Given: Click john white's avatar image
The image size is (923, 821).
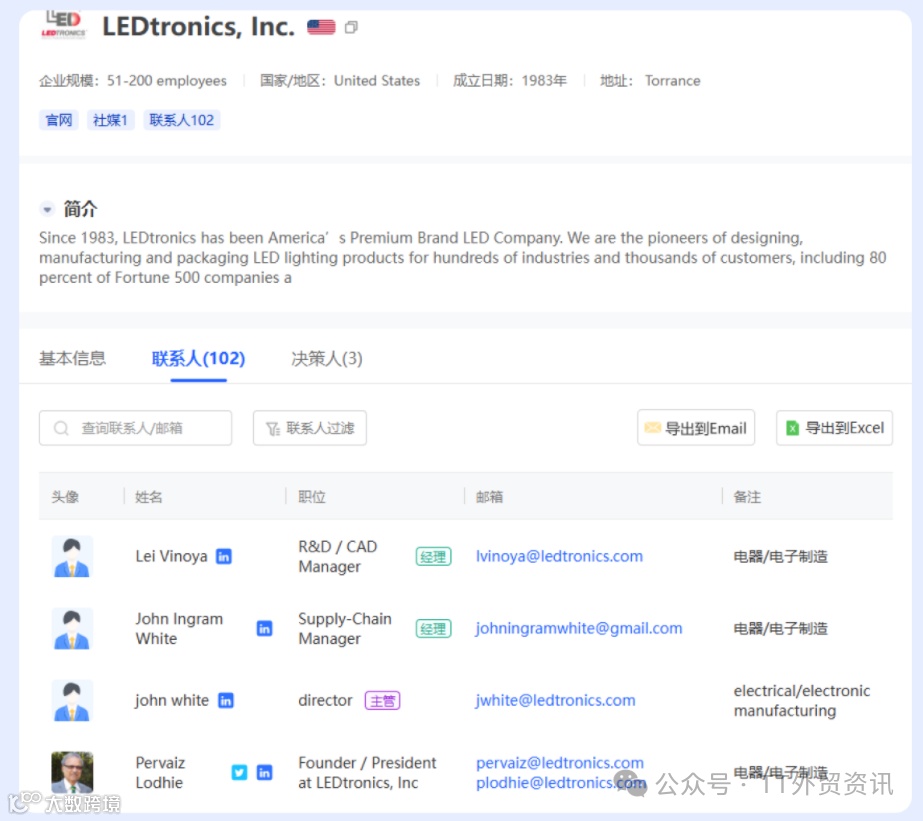Looking at the screenshot, I should tap(72, 700).
